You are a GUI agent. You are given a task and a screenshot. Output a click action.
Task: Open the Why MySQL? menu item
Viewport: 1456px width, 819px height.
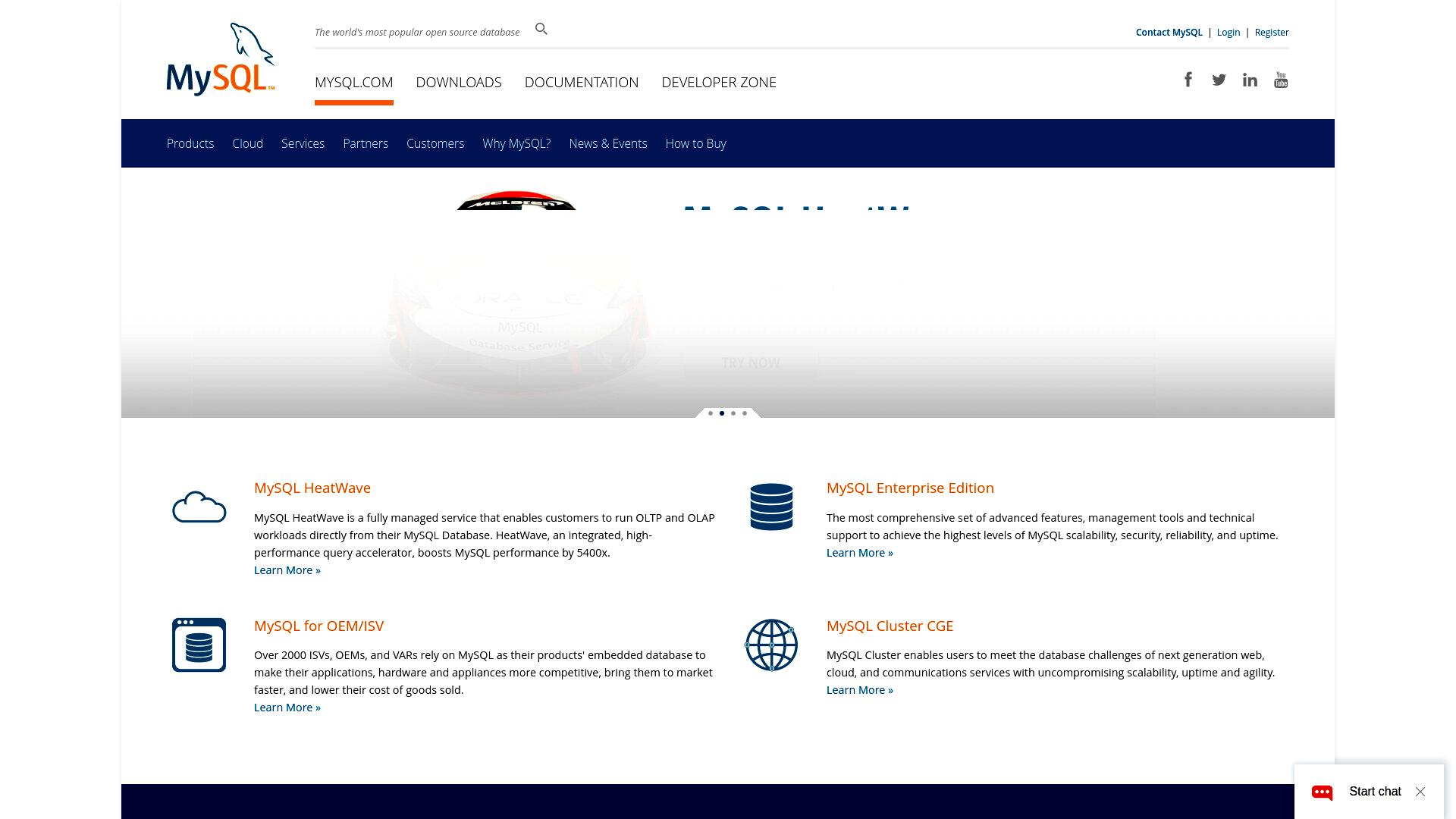pos(516,143)
